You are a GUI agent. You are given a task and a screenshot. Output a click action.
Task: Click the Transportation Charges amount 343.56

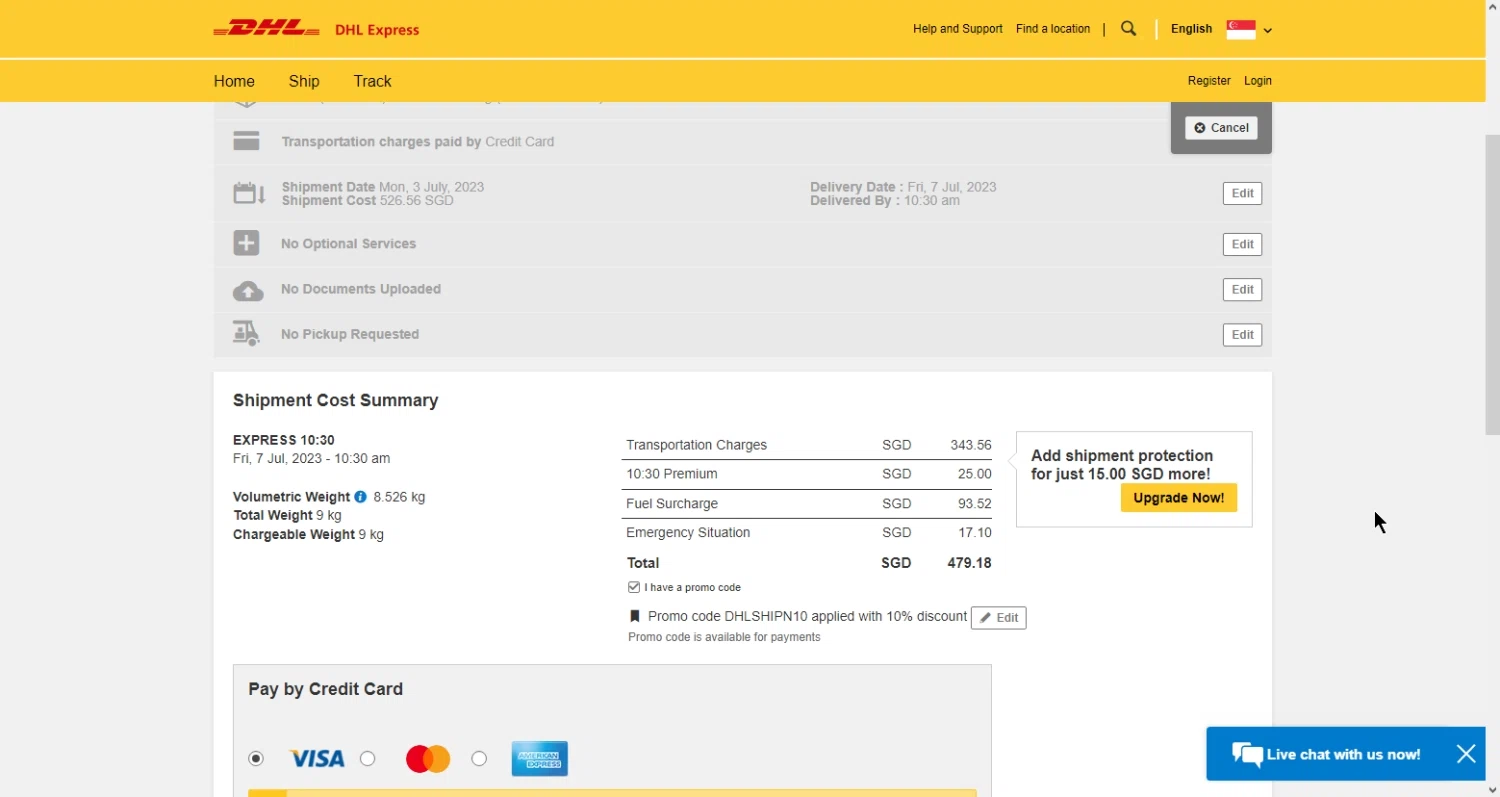point(971,445)
